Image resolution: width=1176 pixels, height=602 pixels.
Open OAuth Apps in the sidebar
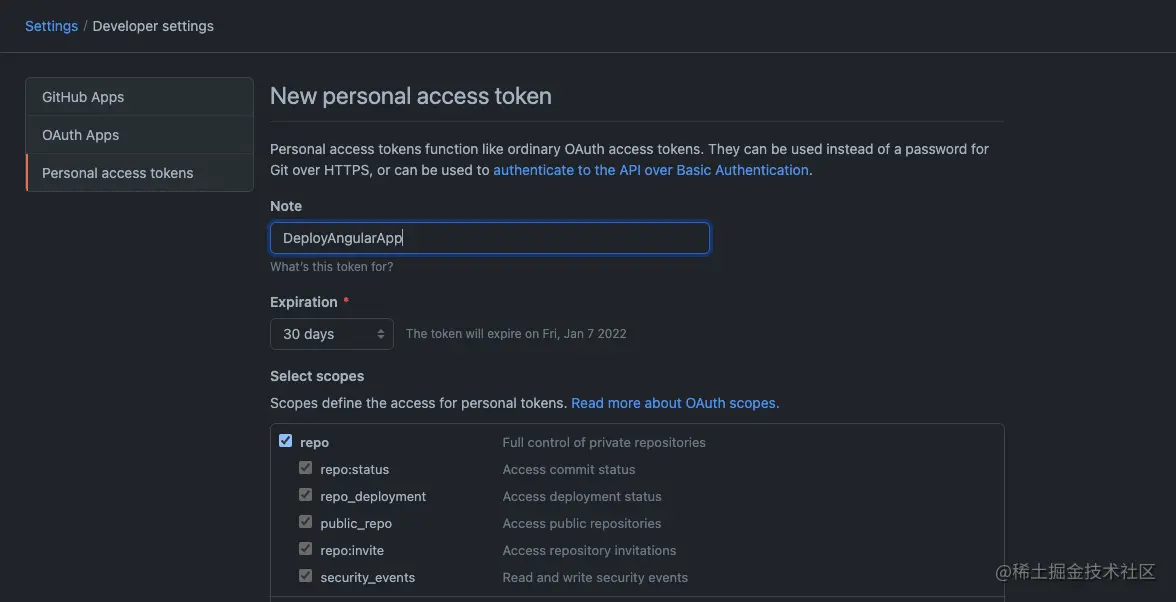[80, 135]
